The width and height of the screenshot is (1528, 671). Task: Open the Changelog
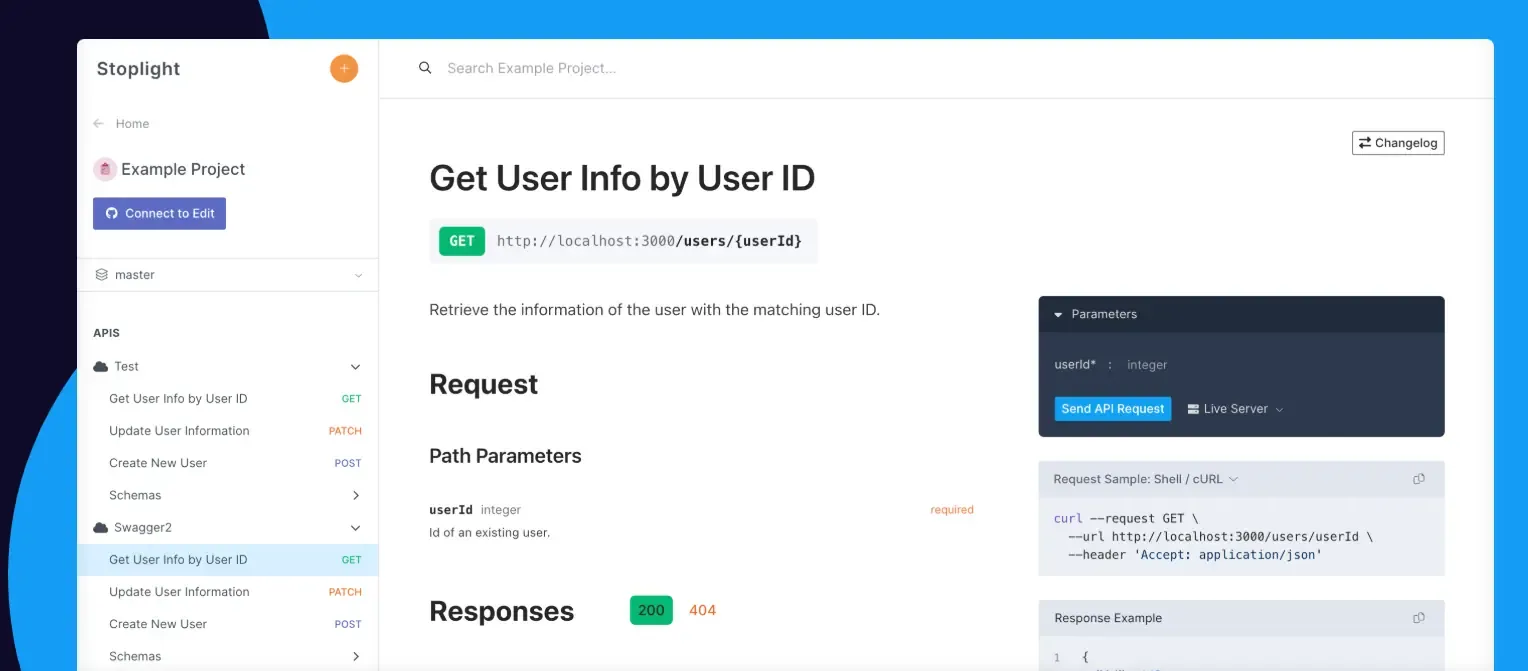(1398, 143)
